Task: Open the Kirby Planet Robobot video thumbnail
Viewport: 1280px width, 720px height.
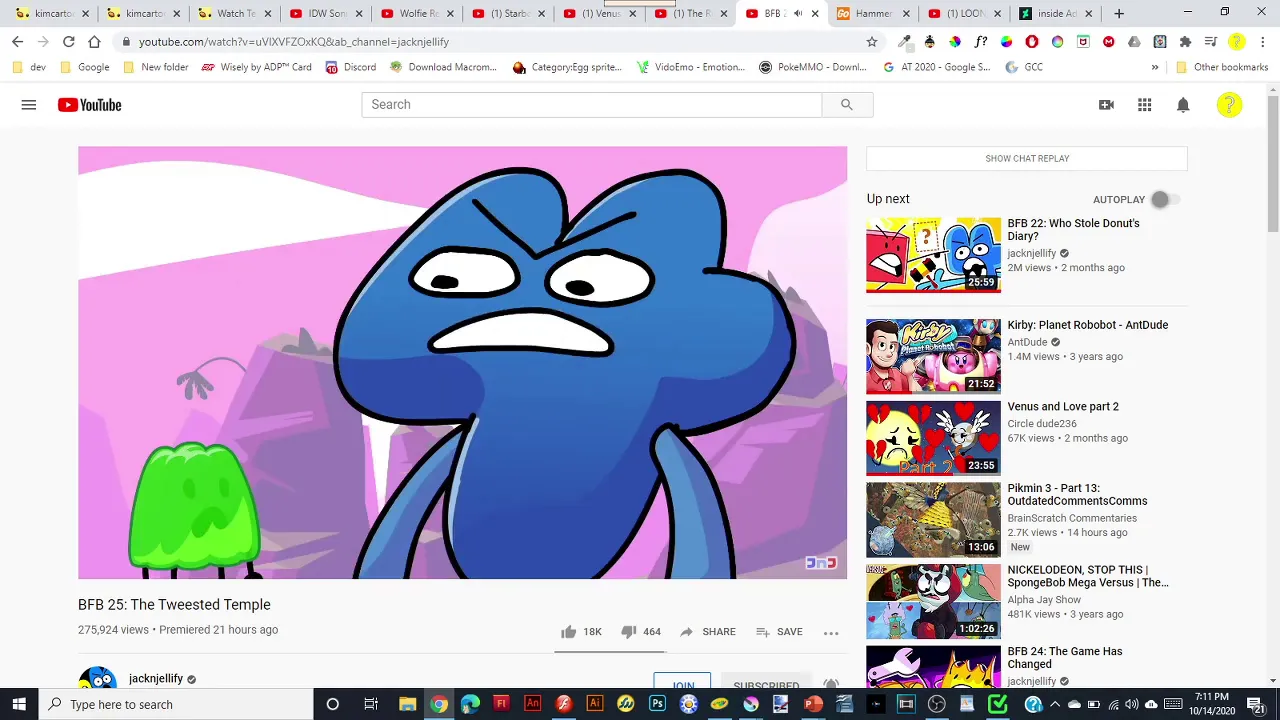Action: (933, 356)
